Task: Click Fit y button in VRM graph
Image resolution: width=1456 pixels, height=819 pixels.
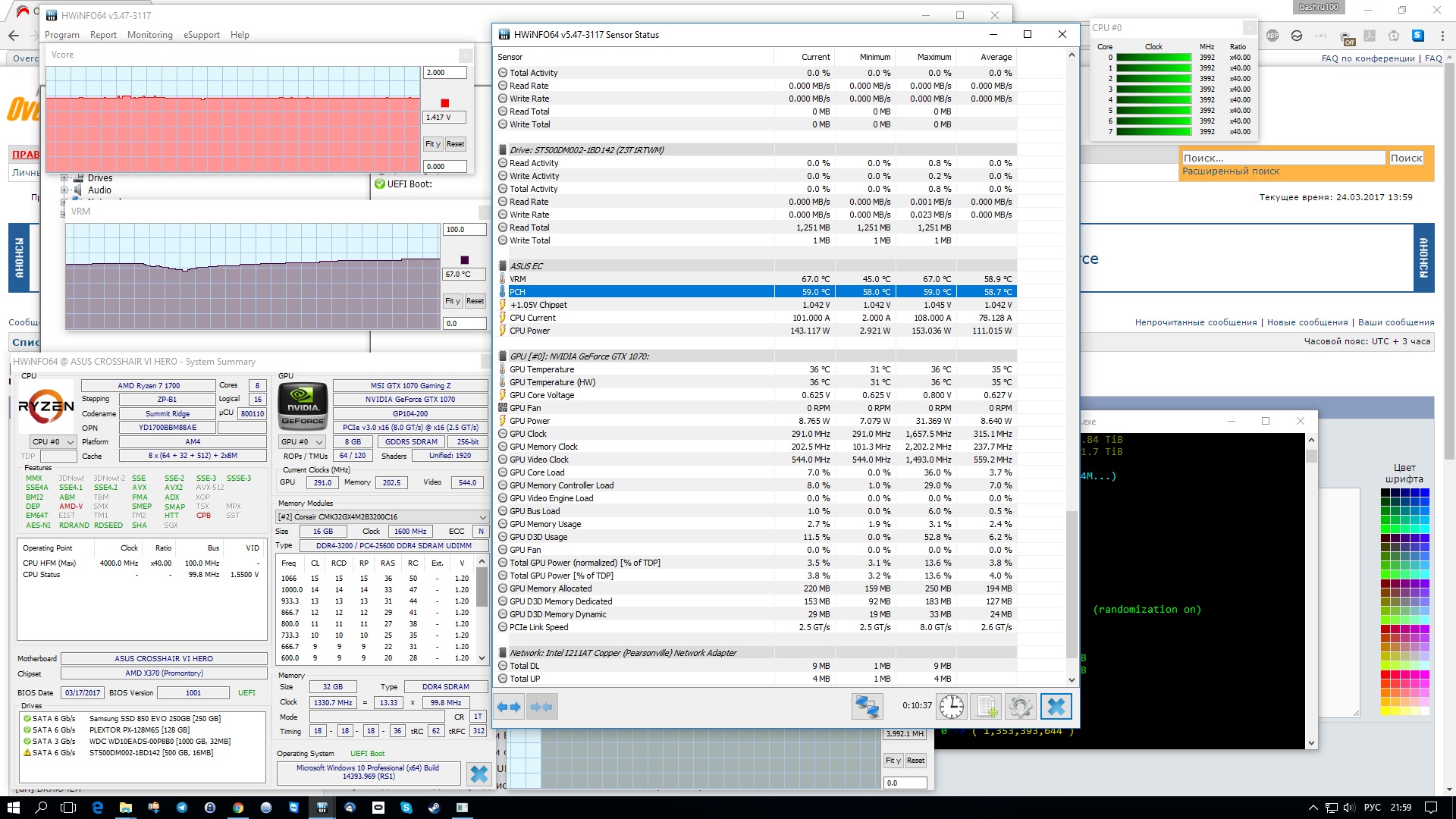Action: click(x=452, y=301)
